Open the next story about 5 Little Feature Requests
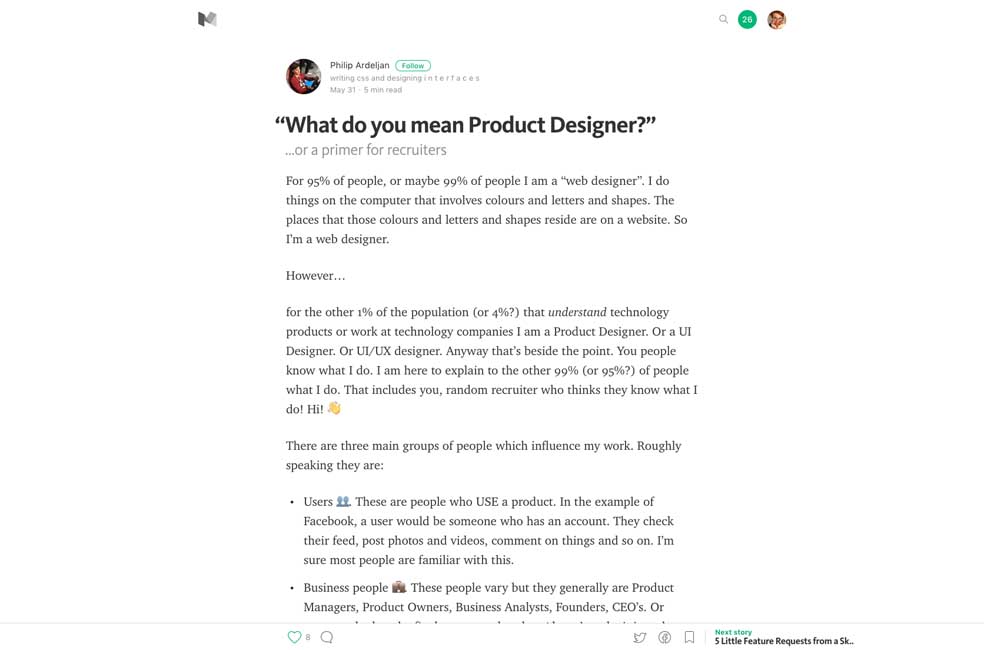984x650 pixels. click(784, 641)
